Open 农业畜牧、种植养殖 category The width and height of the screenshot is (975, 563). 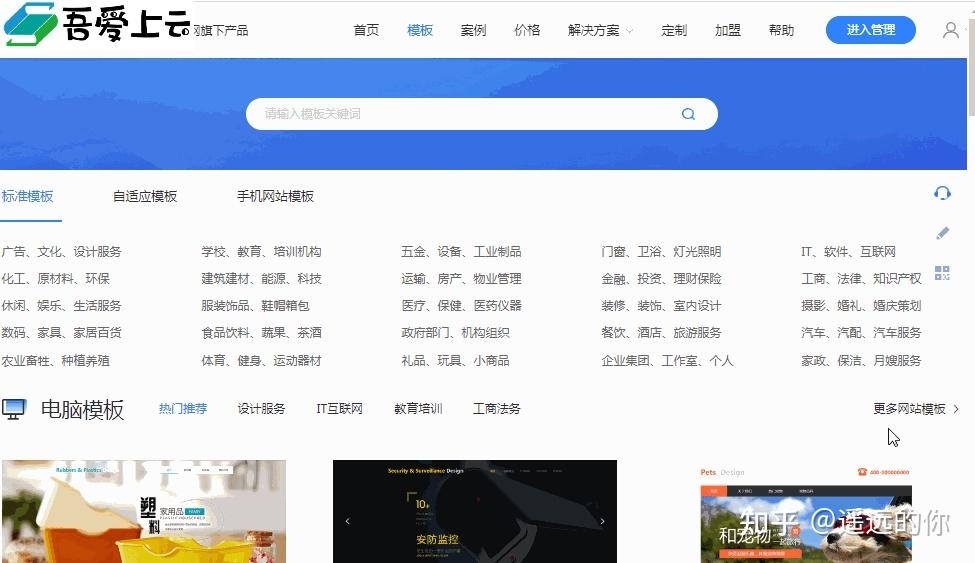tap(55, 361)
